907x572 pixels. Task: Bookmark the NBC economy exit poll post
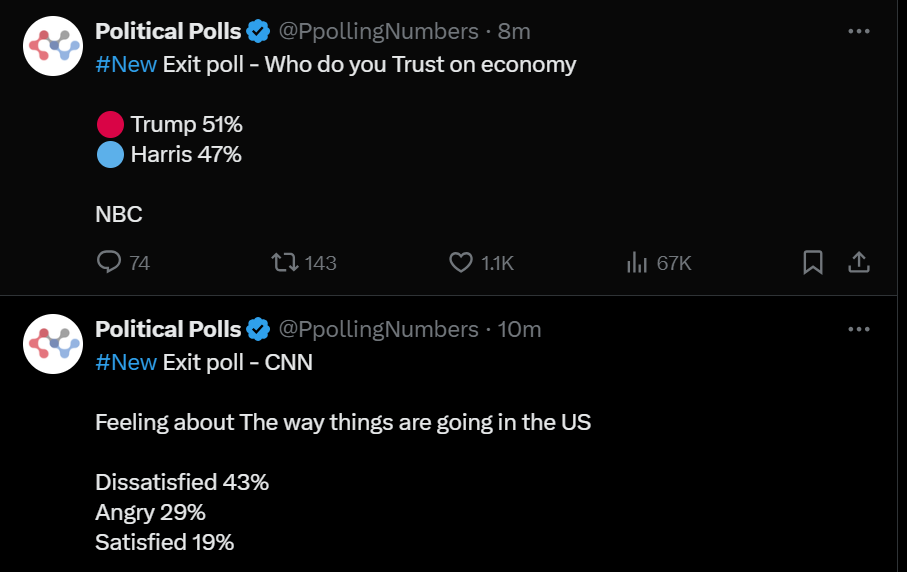(x=813, y=262)
